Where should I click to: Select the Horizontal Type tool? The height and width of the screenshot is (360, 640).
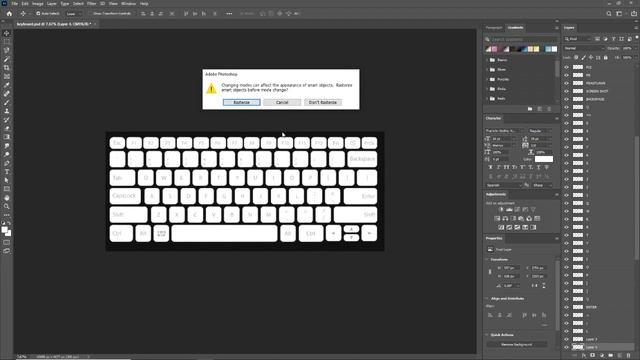click(x=7, y=171)
